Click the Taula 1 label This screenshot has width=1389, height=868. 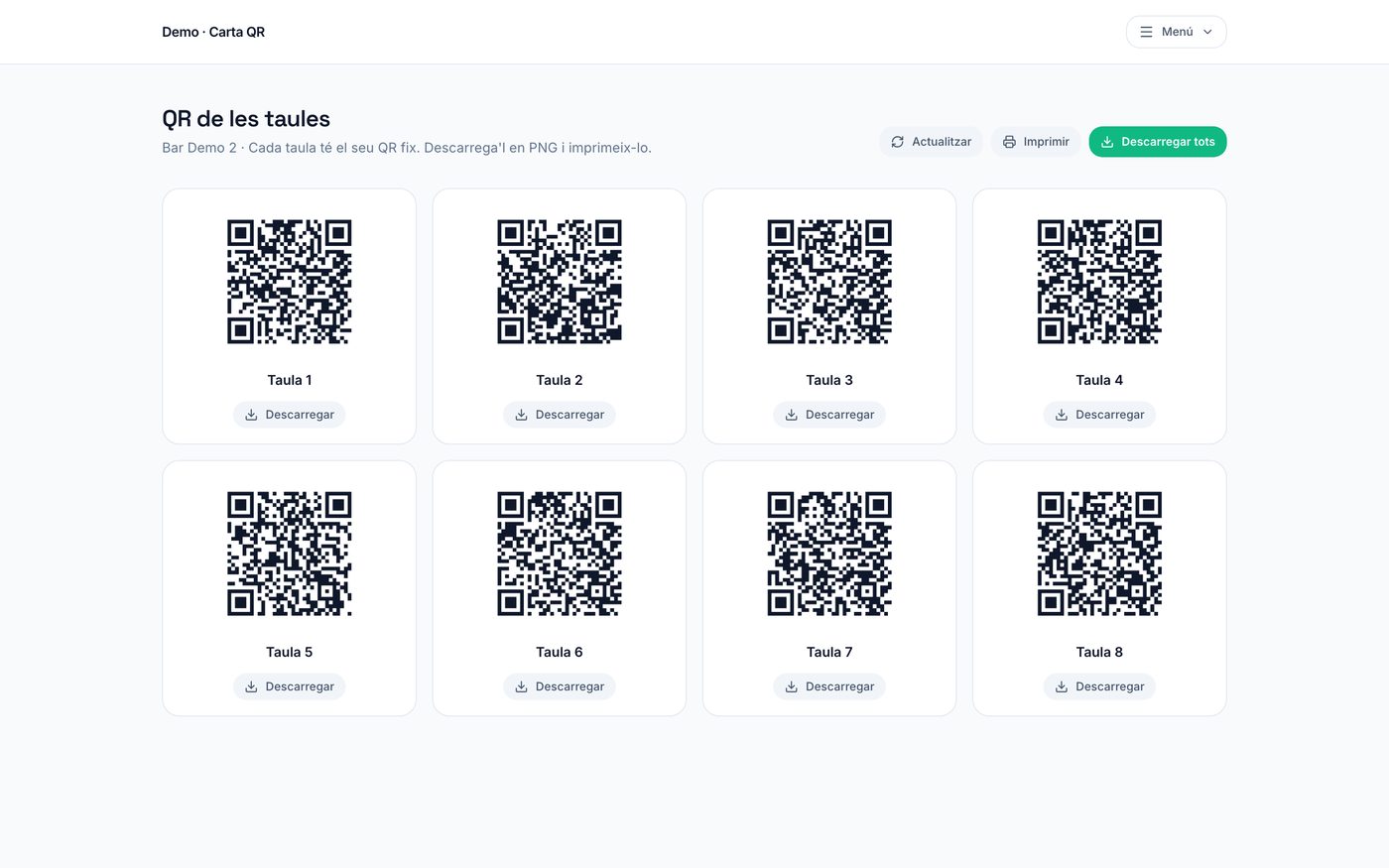pos(290,380)
